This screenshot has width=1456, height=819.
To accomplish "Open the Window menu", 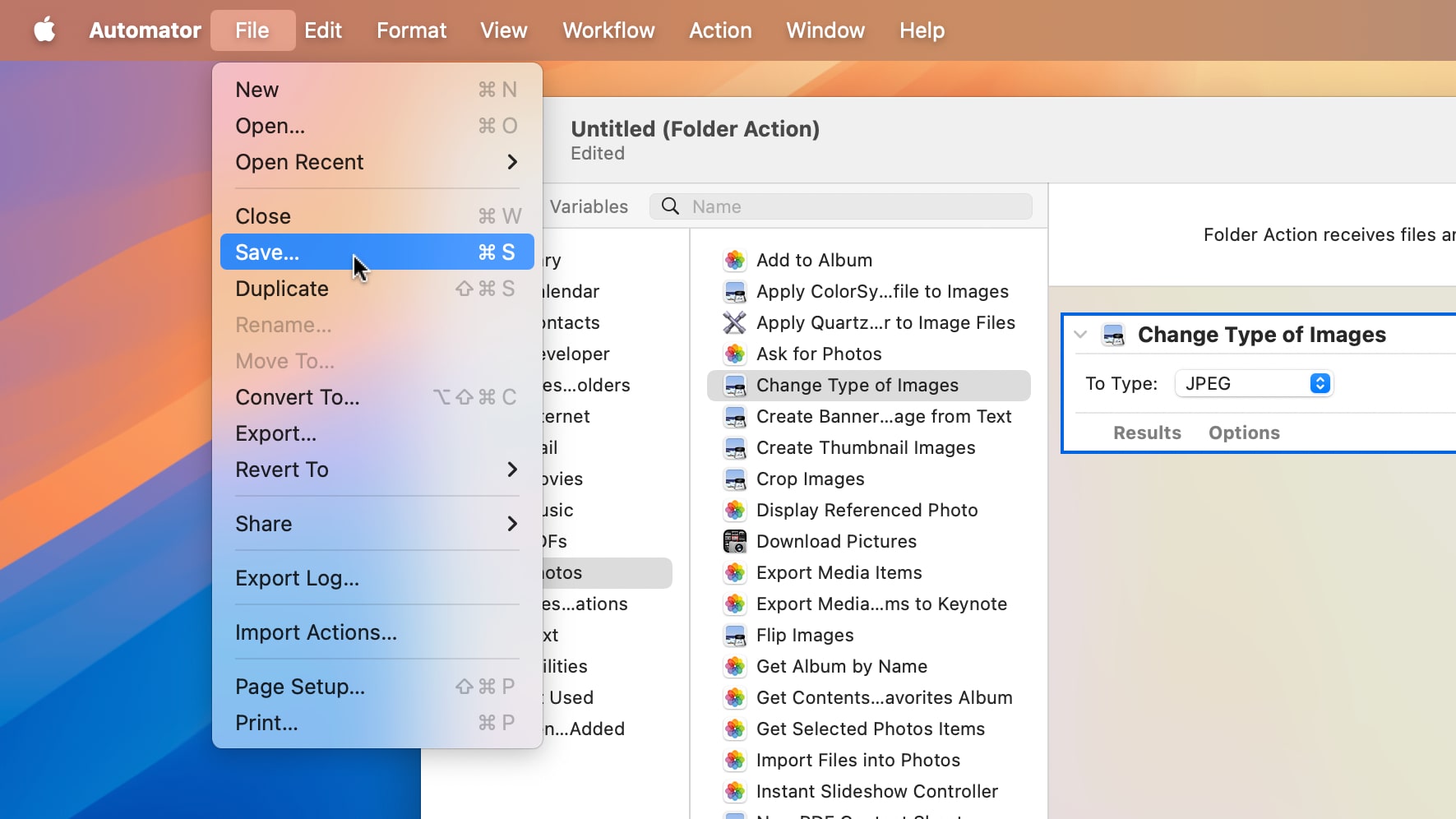I will [825, 30].
